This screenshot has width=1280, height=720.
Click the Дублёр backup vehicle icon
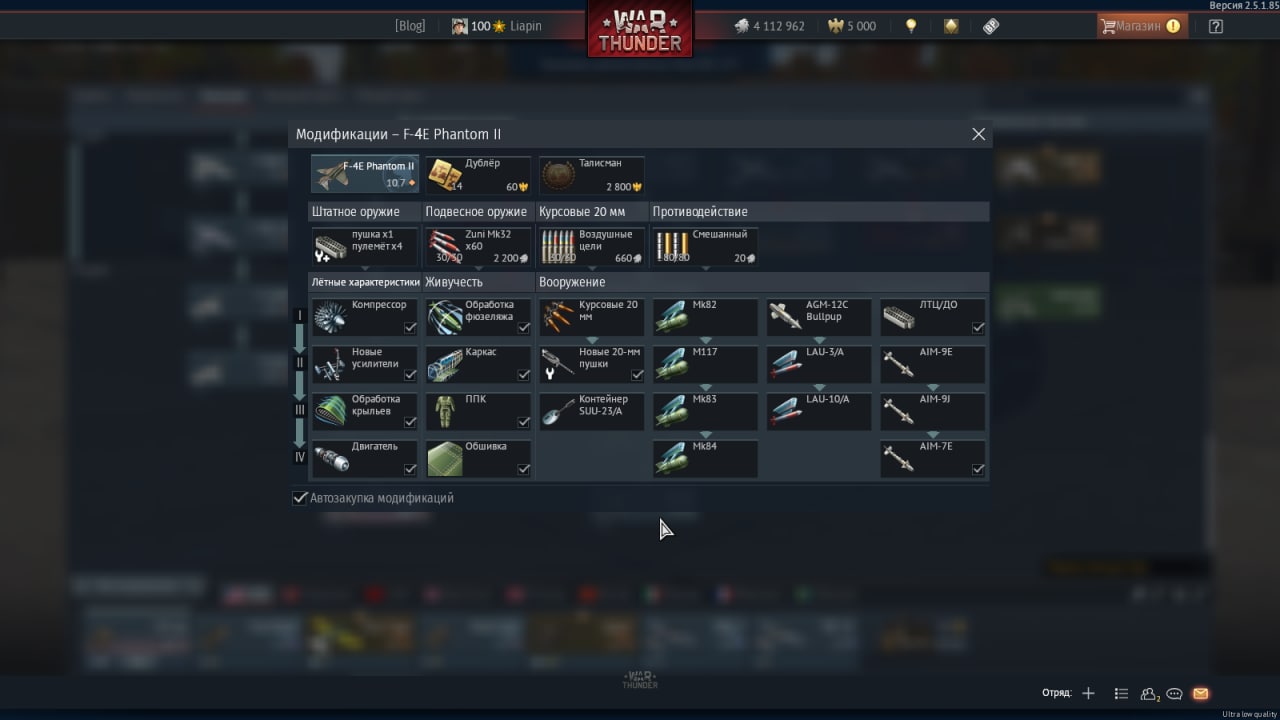tap(445, 175)
